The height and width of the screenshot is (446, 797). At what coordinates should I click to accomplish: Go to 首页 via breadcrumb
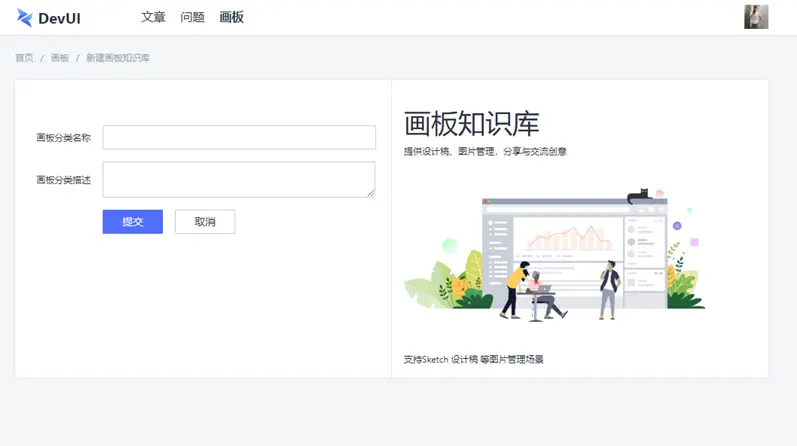(24, 58)
